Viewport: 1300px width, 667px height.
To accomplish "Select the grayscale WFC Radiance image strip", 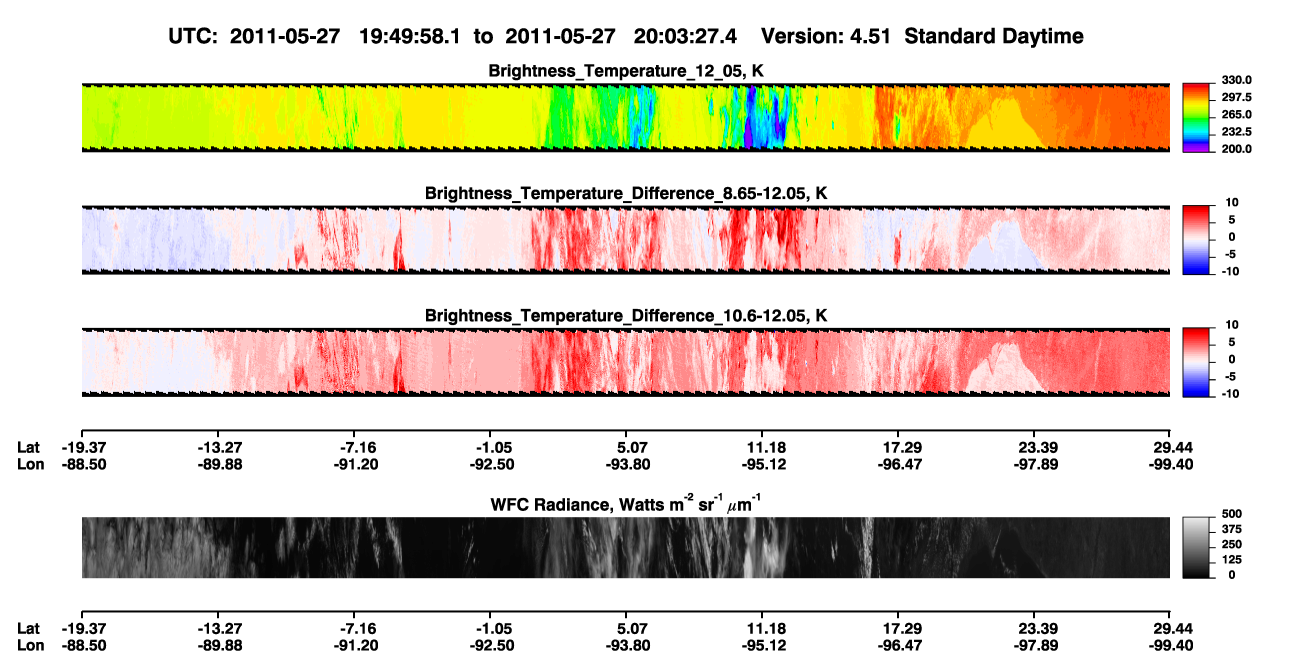I will (625, 547).
